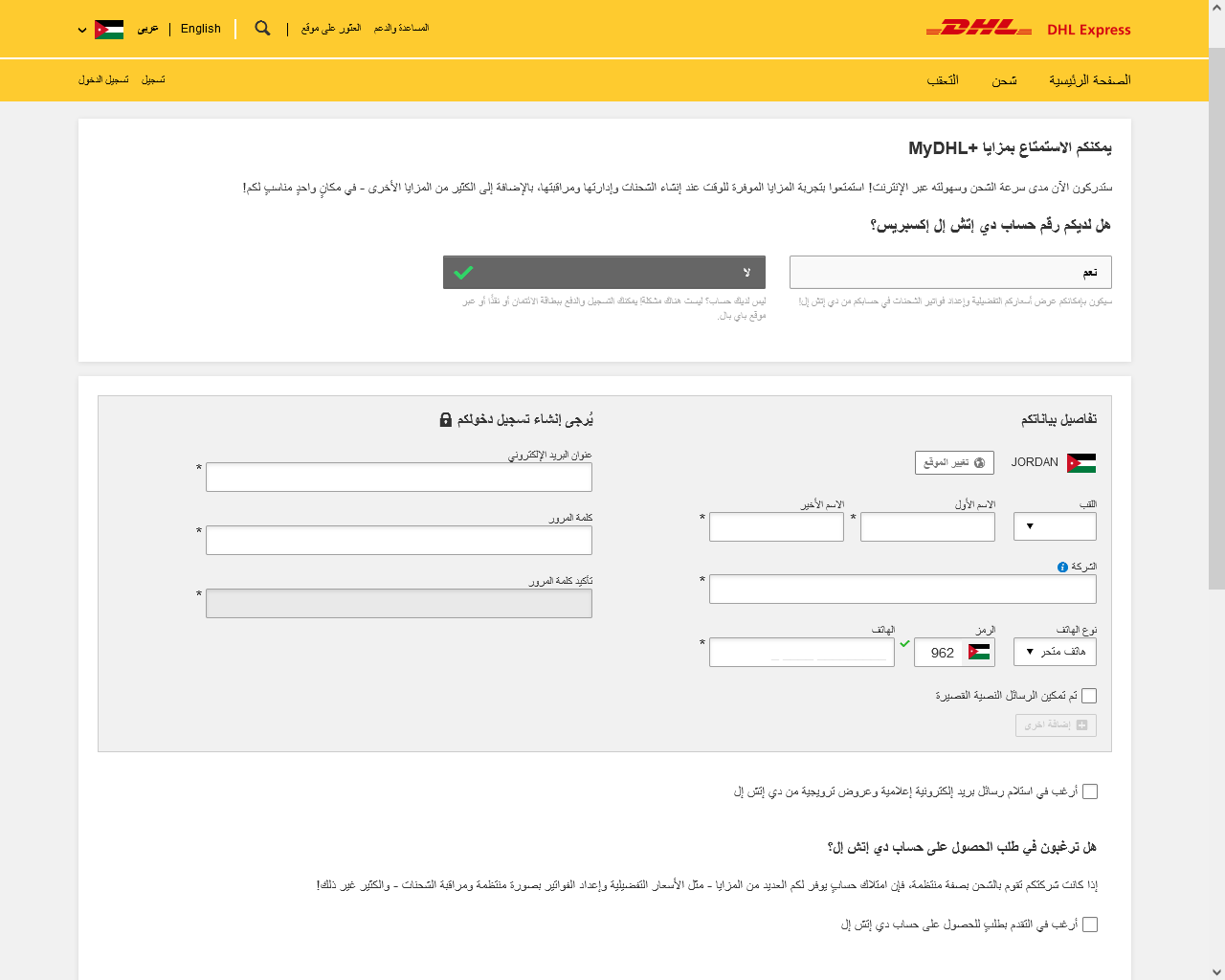This screenshot has height=980, width=1225.
Task: Click the info icon beside the company label
Action: pyautogui.click(x=1062, y=568)
